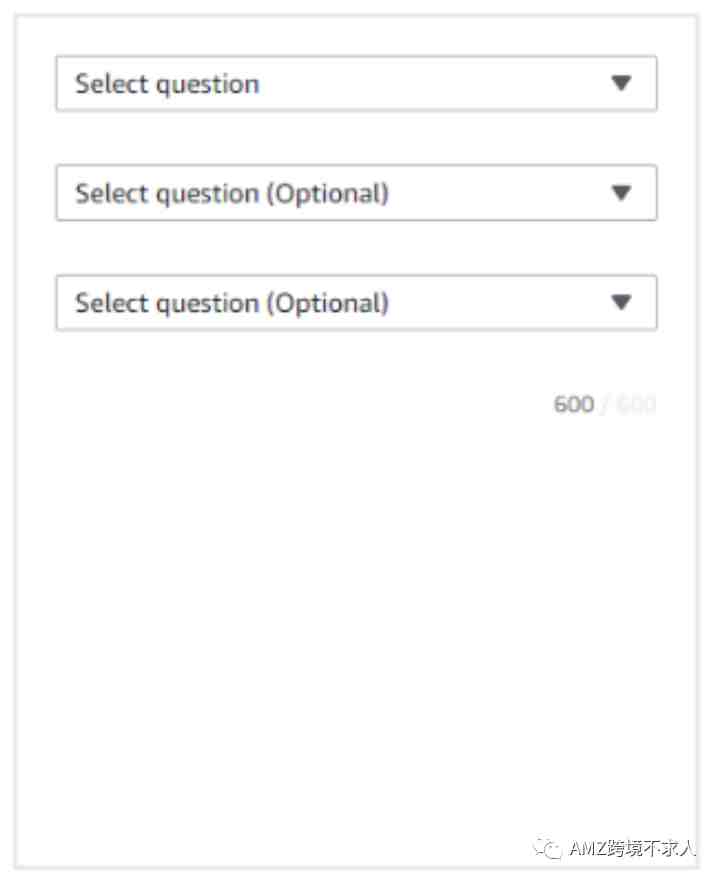Click the triangle icon on the middle optional dropdown
The height and width of the screenshot is (881, 720).
621,193
